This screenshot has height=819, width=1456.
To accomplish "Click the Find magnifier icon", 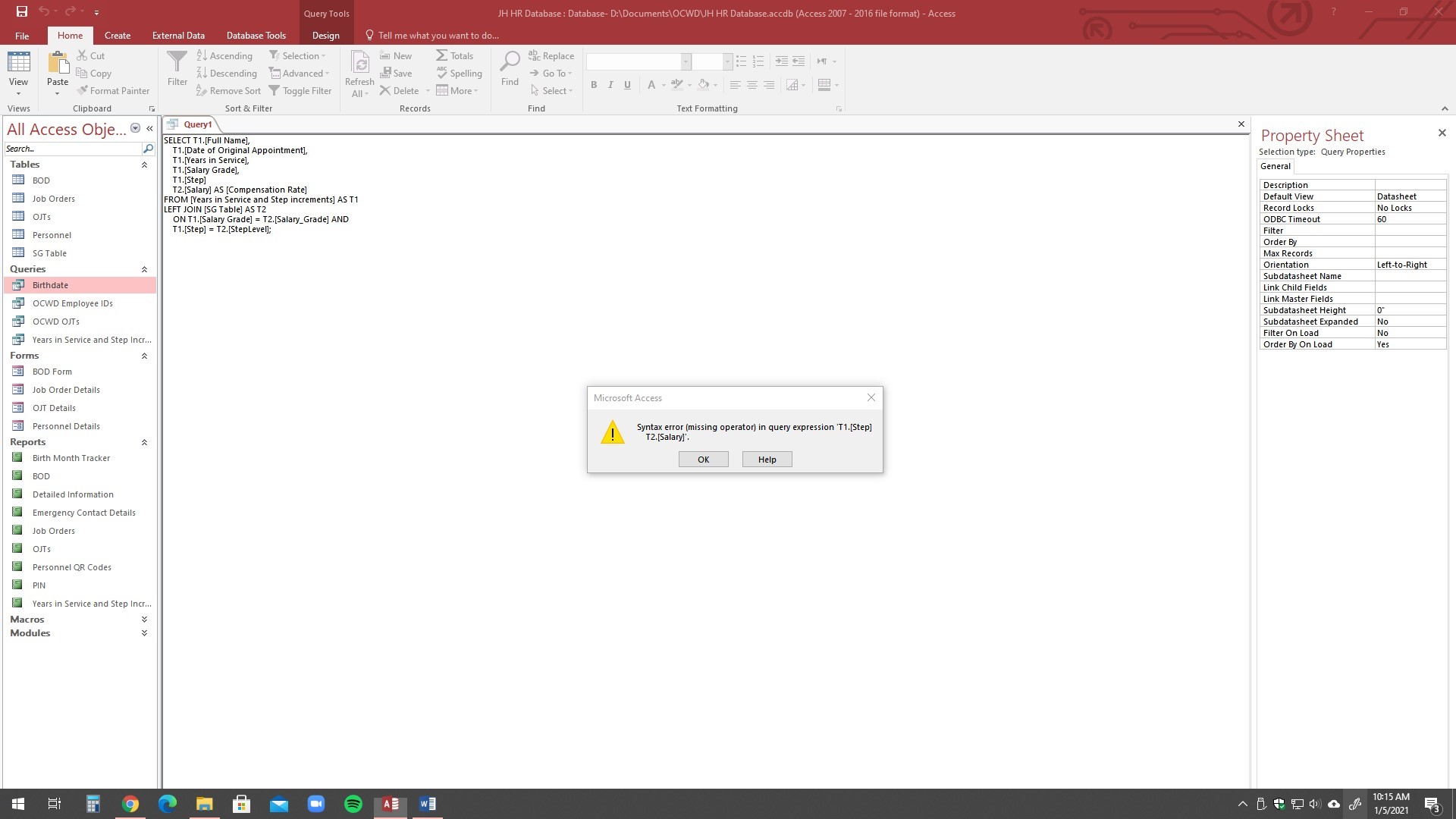I will coord(510,62).
